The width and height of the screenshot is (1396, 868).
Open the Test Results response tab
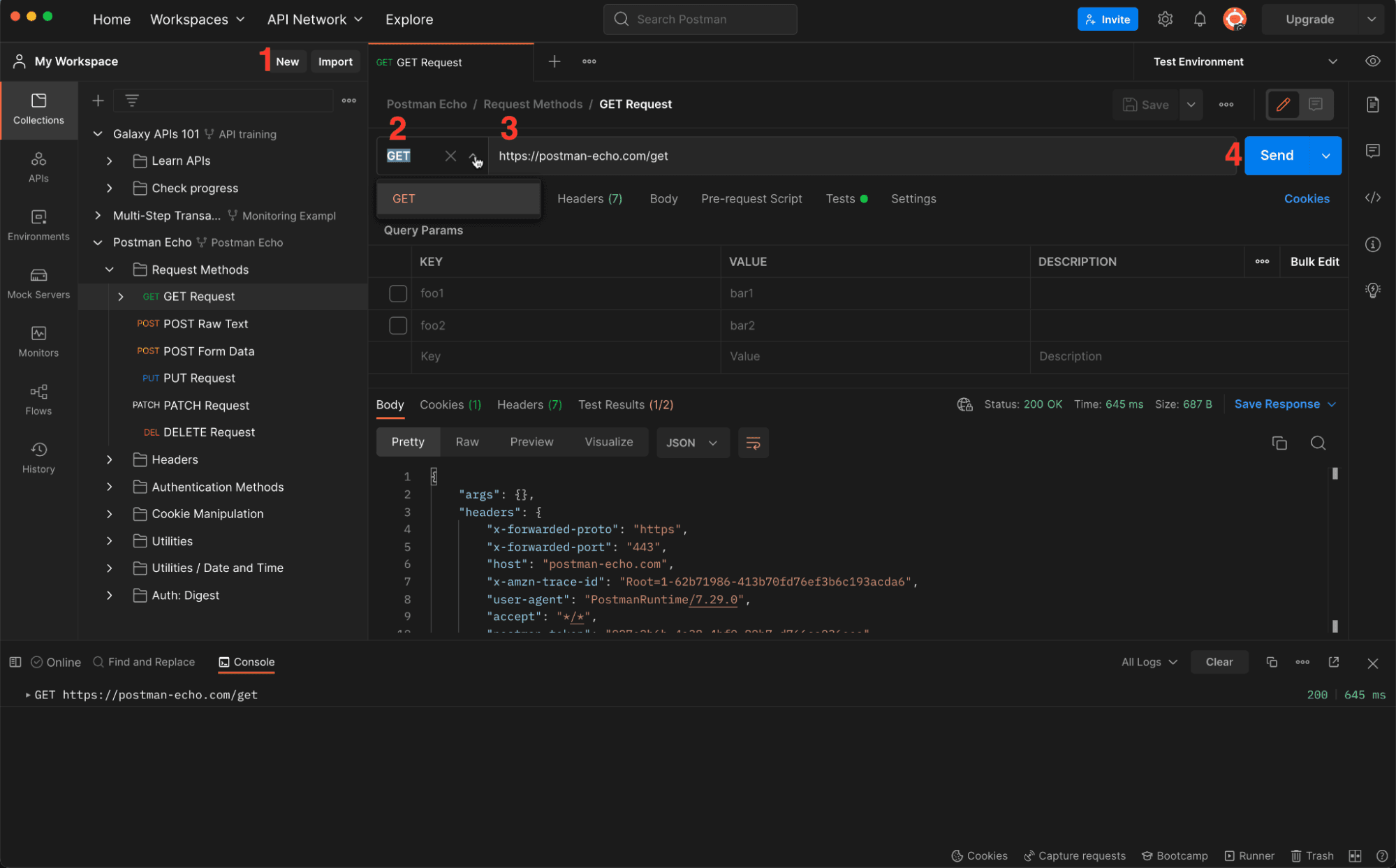point(625,405)
